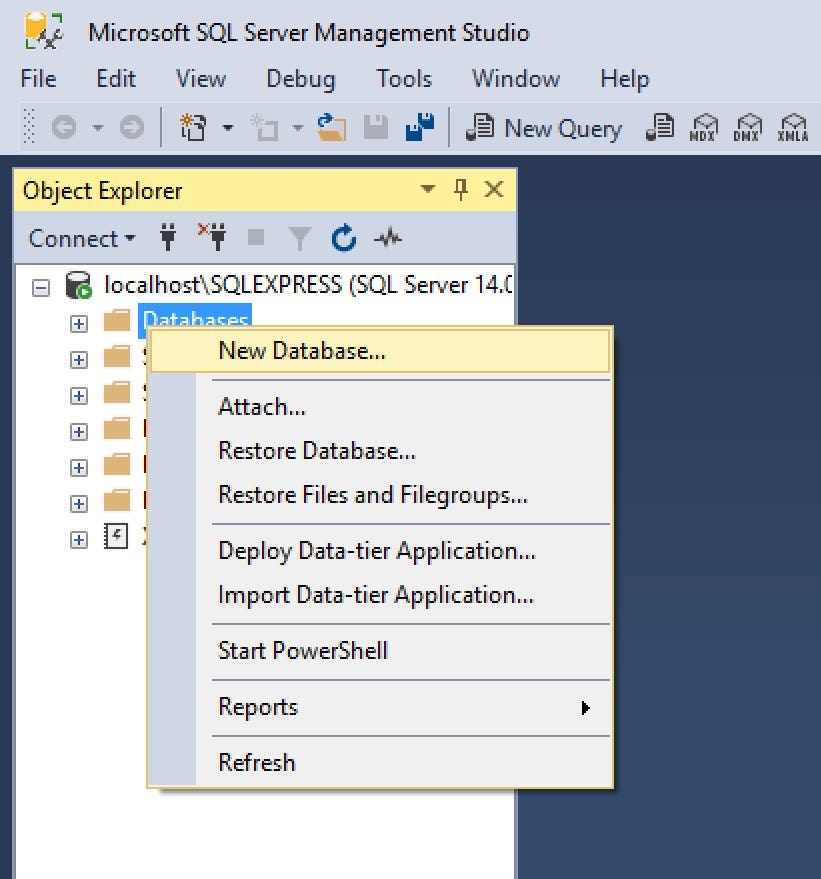Click the Filter icon in Object Explorer
Viewport: 821px width, 879px height.
(300, 238)
